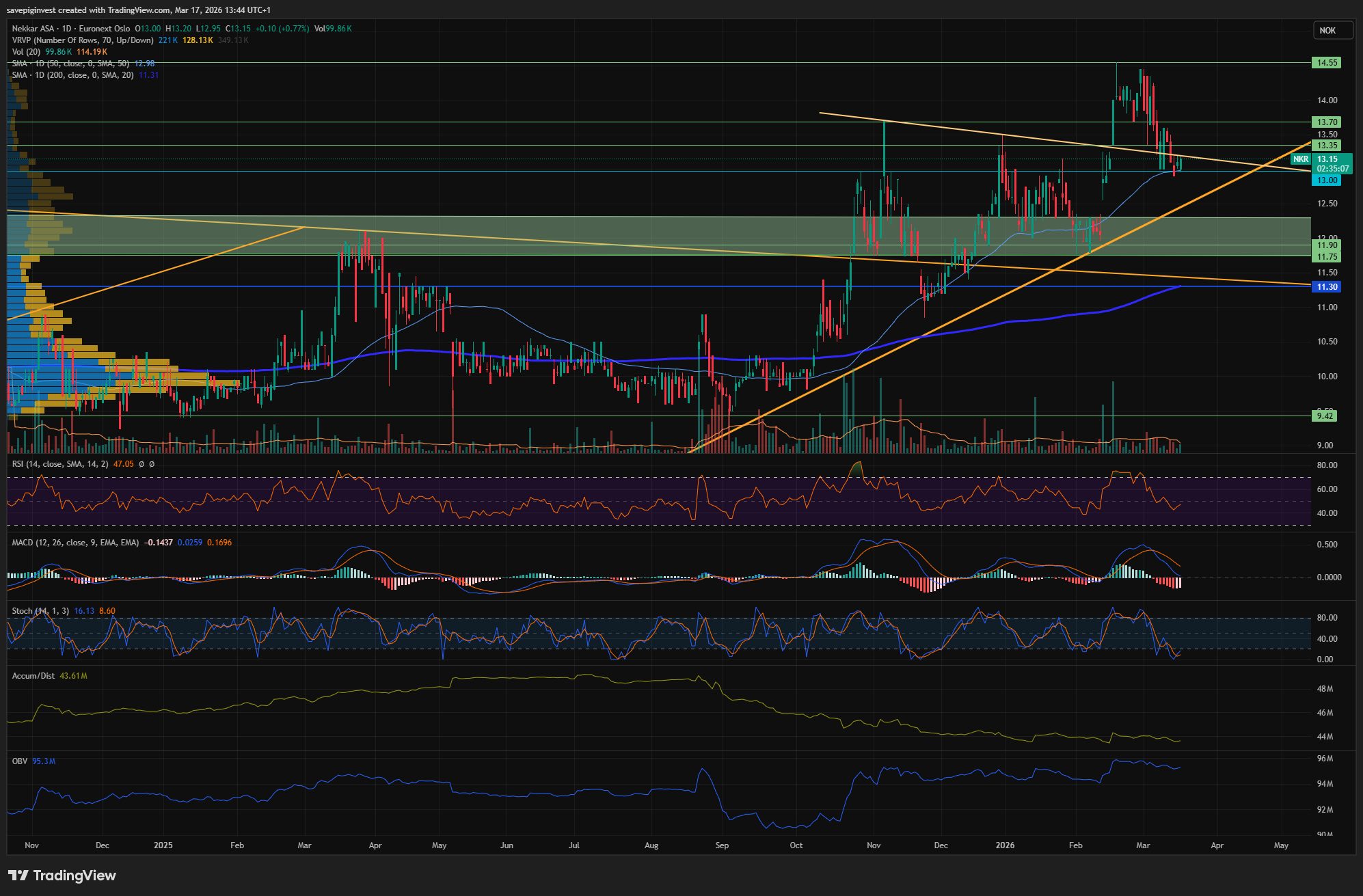
Task: Click the SMA 50 indicator legend
Action: point(70,64)
